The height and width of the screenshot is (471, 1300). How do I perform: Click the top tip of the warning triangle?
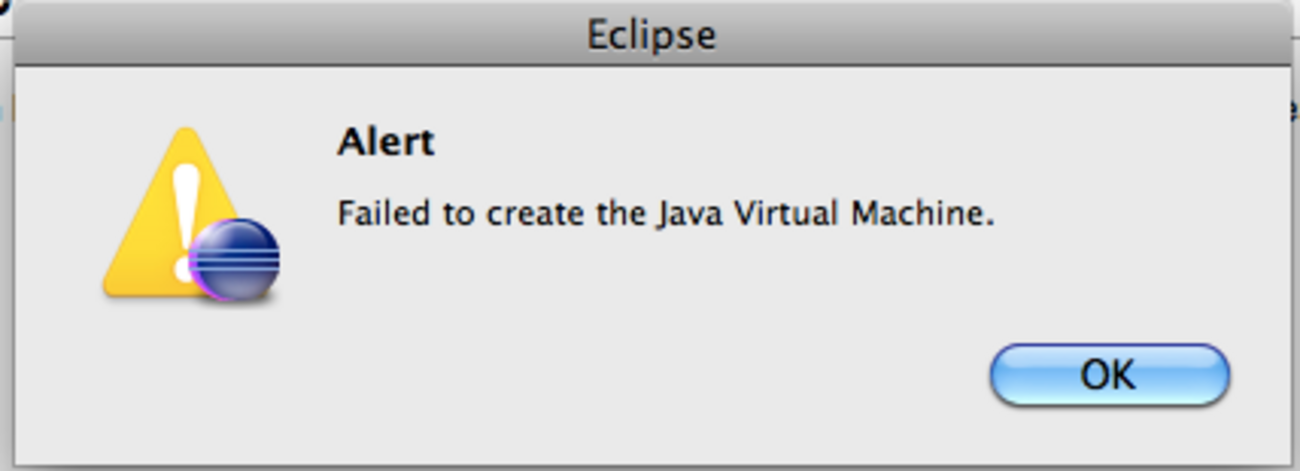183,134
